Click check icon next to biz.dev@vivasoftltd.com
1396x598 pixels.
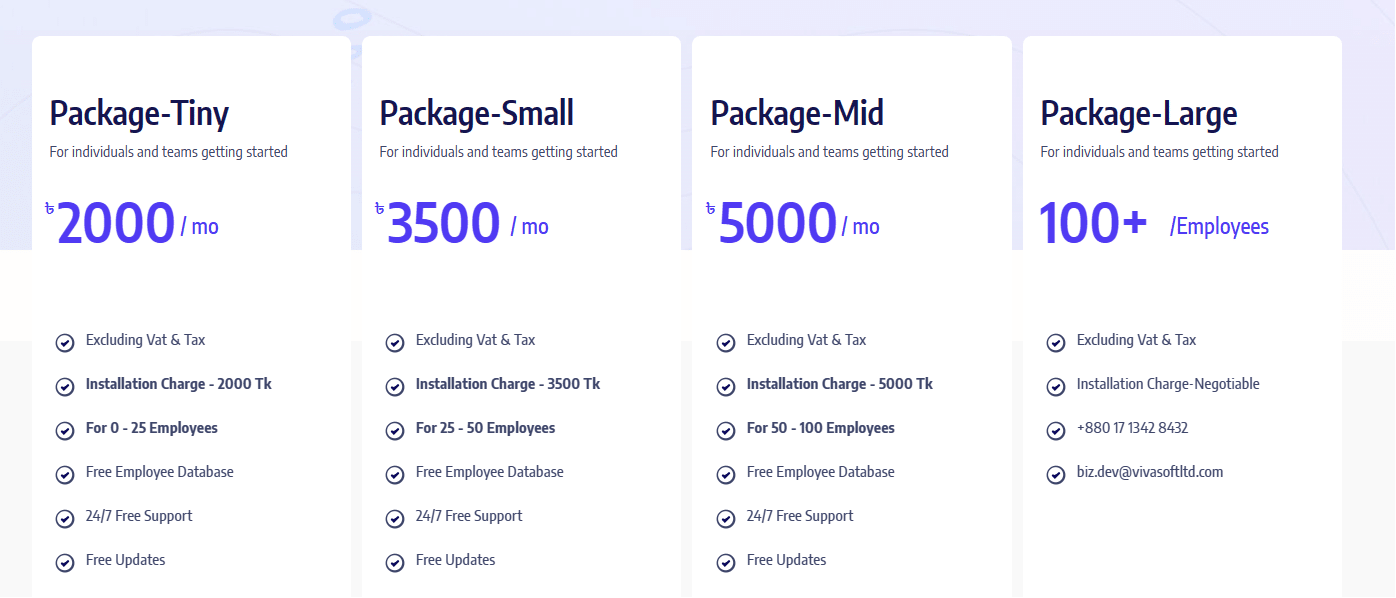click(x=1056, y=475)
